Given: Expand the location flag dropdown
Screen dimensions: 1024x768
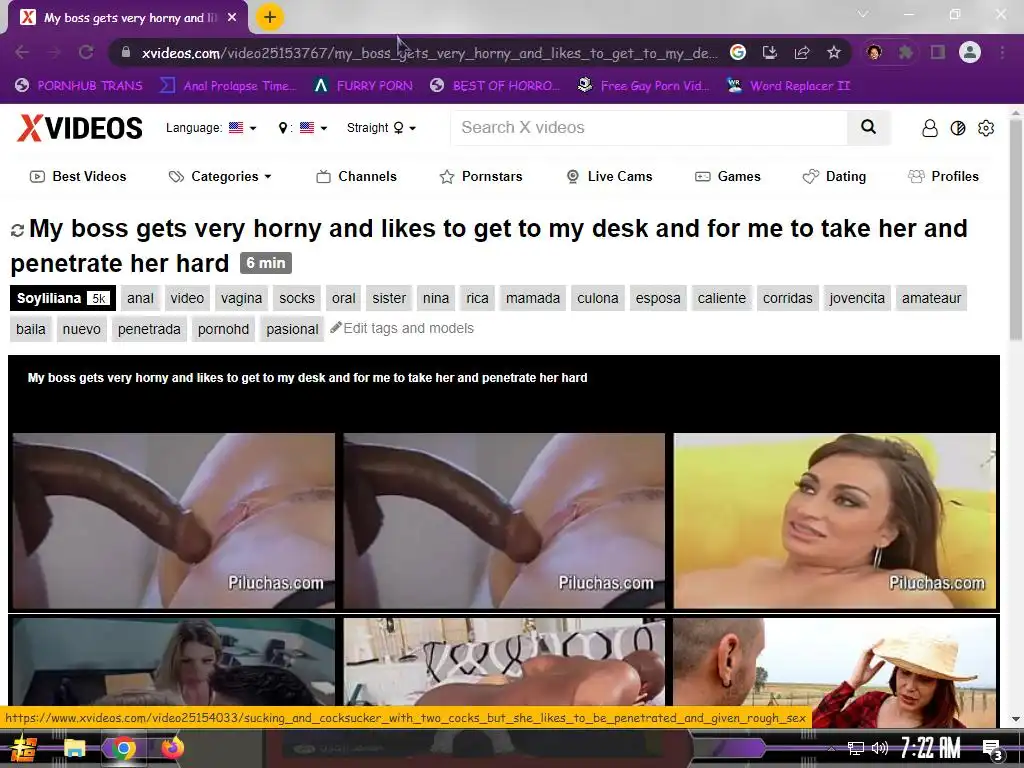Looking at the screenshot, I should [302, 128].
